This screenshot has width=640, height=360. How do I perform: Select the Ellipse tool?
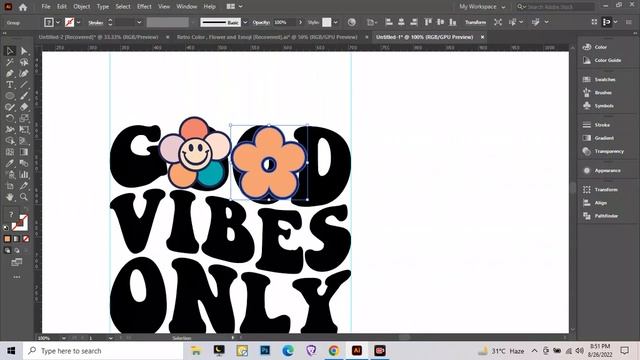tap(10, 96)
